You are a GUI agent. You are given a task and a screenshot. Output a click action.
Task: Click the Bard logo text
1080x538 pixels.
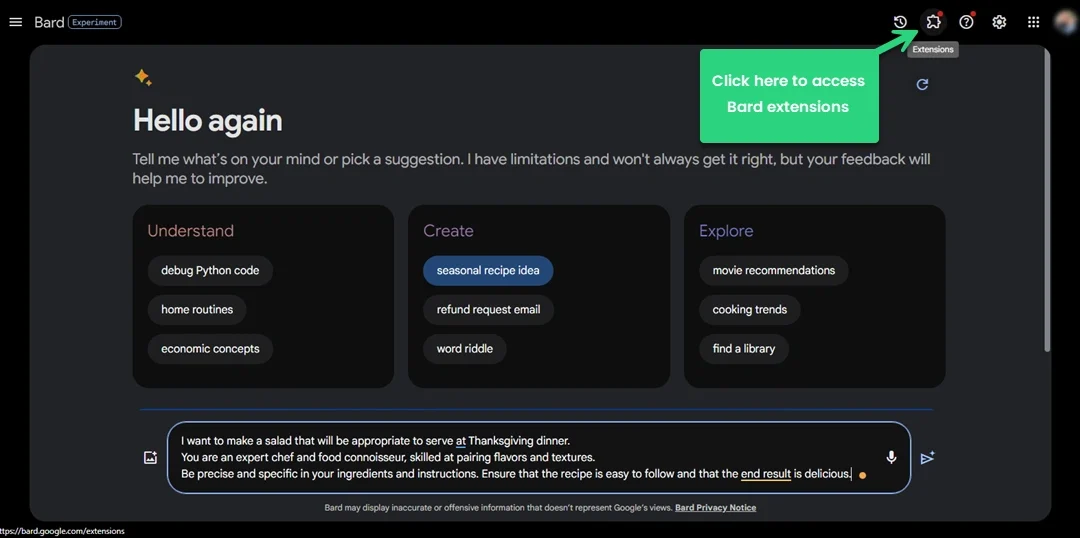49,22
